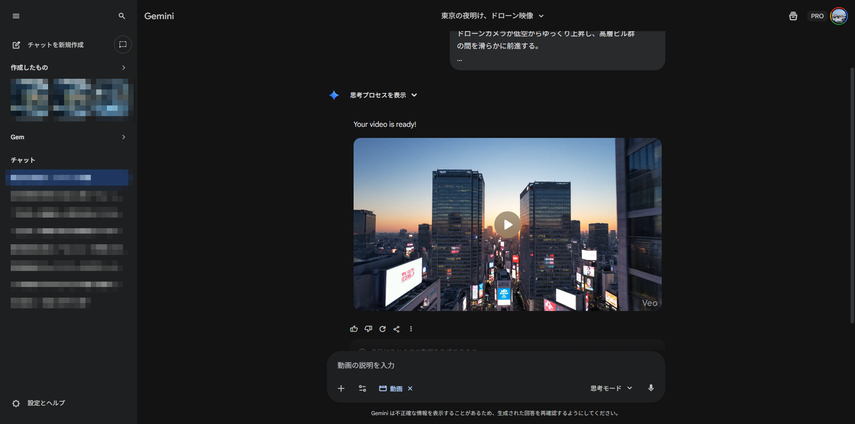Expand the 作成したもの section chevron
Viewport: 855px width, 424px height.
[x=123, y=68]
